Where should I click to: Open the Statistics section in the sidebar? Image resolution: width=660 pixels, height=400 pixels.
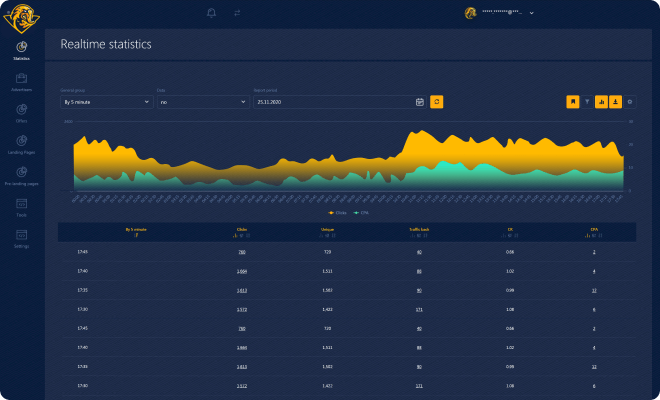21,49
